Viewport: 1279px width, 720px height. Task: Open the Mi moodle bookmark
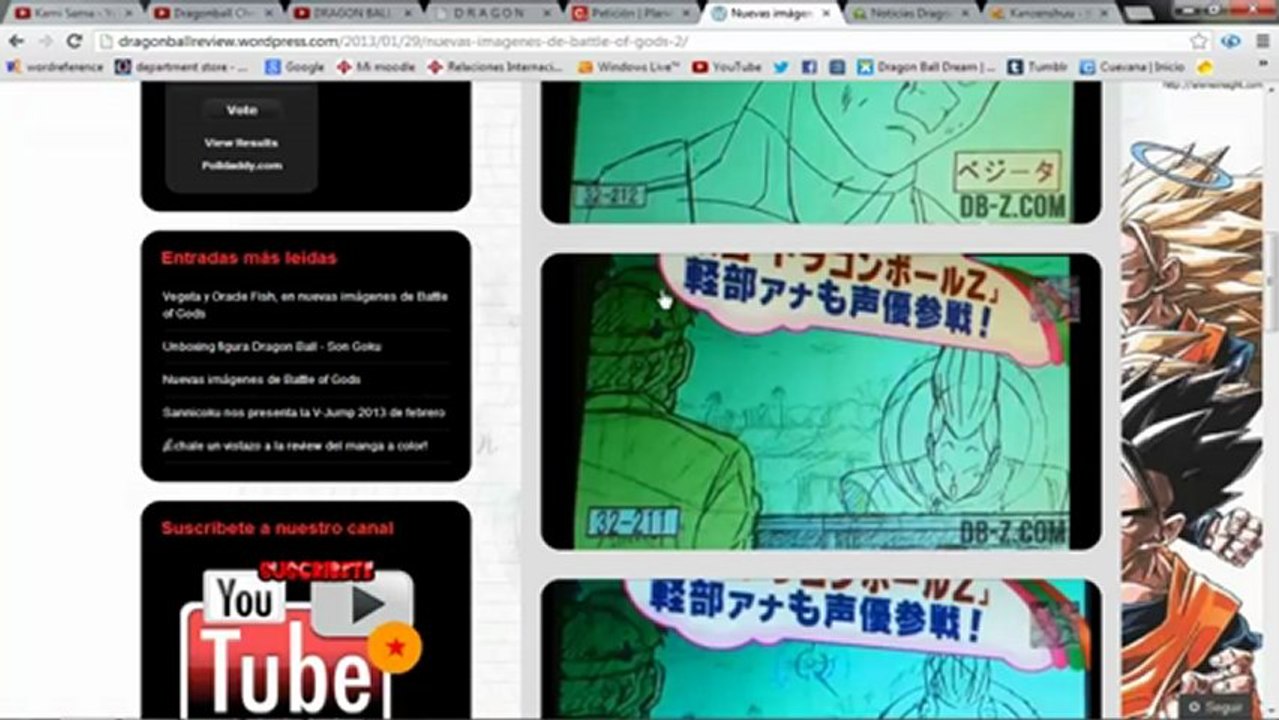(x=376, y=67)
